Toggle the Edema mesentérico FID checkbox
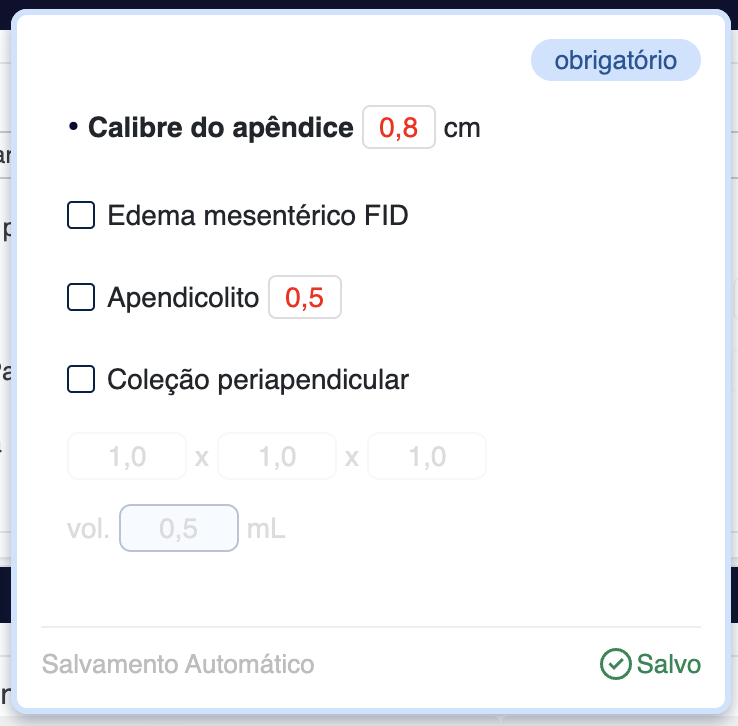This screenshot has height=726, width=738. coord(81,215)
